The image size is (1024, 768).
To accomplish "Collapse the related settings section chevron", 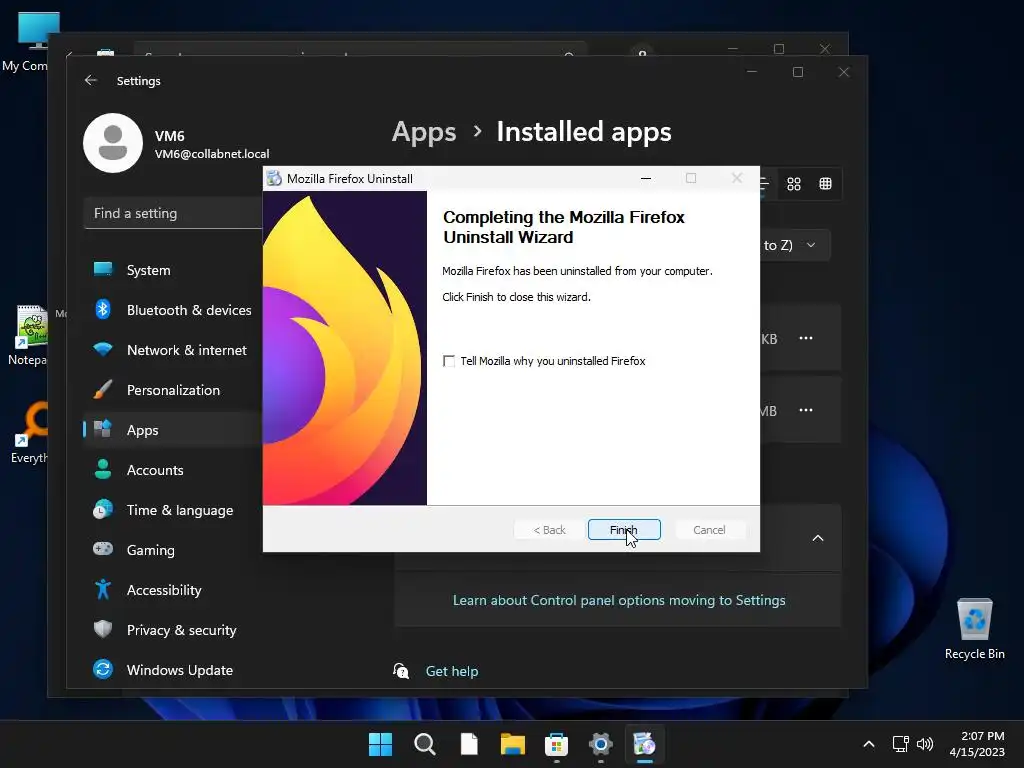I will click(x=818, y=538).
